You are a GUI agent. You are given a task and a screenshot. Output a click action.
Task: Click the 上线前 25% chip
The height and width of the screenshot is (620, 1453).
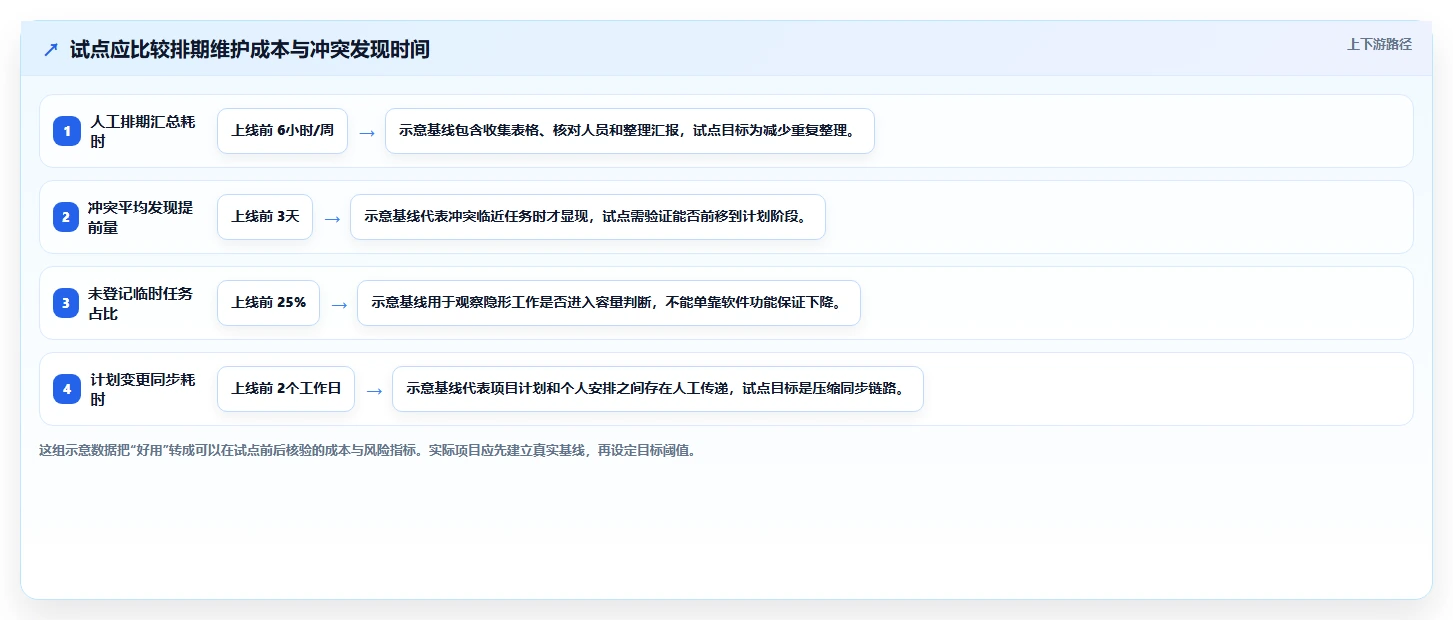(268, 303)
